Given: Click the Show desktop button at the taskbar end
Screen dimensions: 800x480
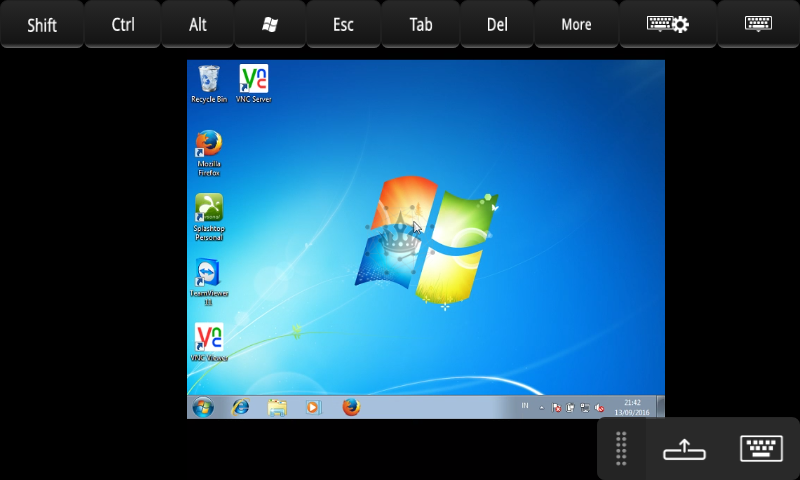Looking at the screenshot, I should [660, 407].
